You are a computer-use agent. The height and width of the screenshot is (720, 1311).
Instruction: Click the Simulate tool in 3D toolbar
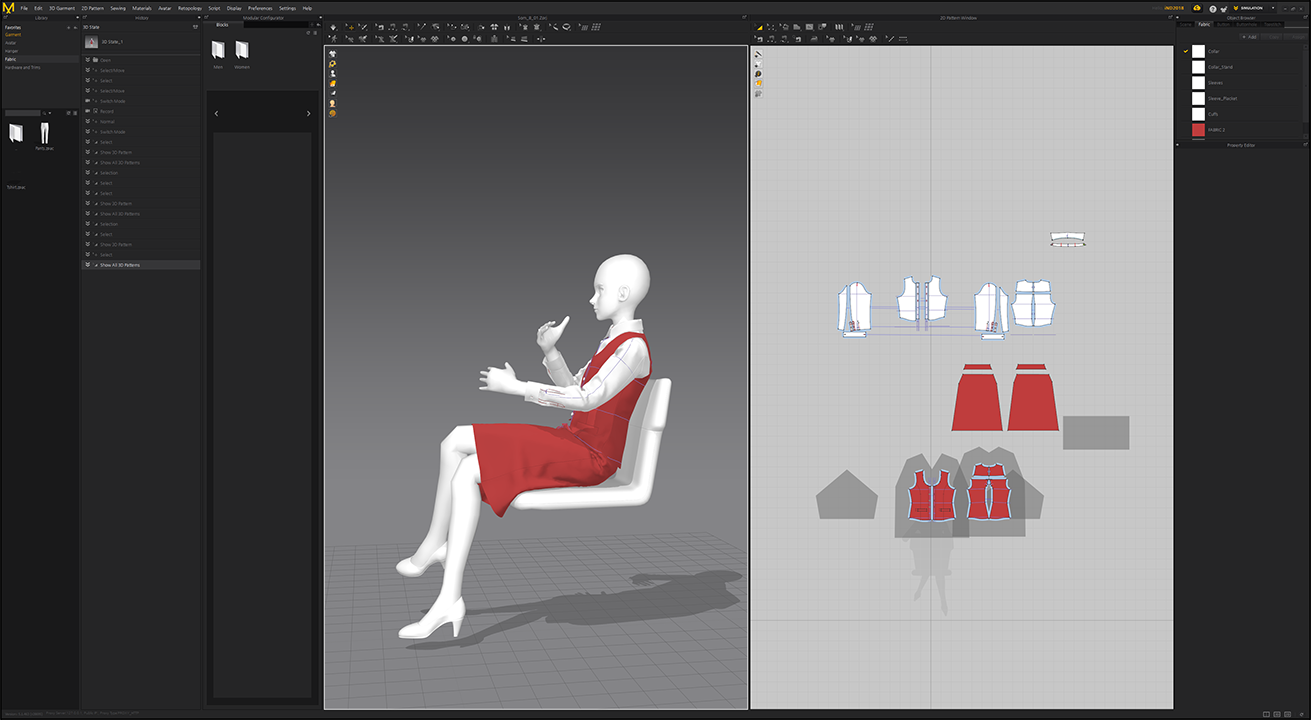[334, 27]
